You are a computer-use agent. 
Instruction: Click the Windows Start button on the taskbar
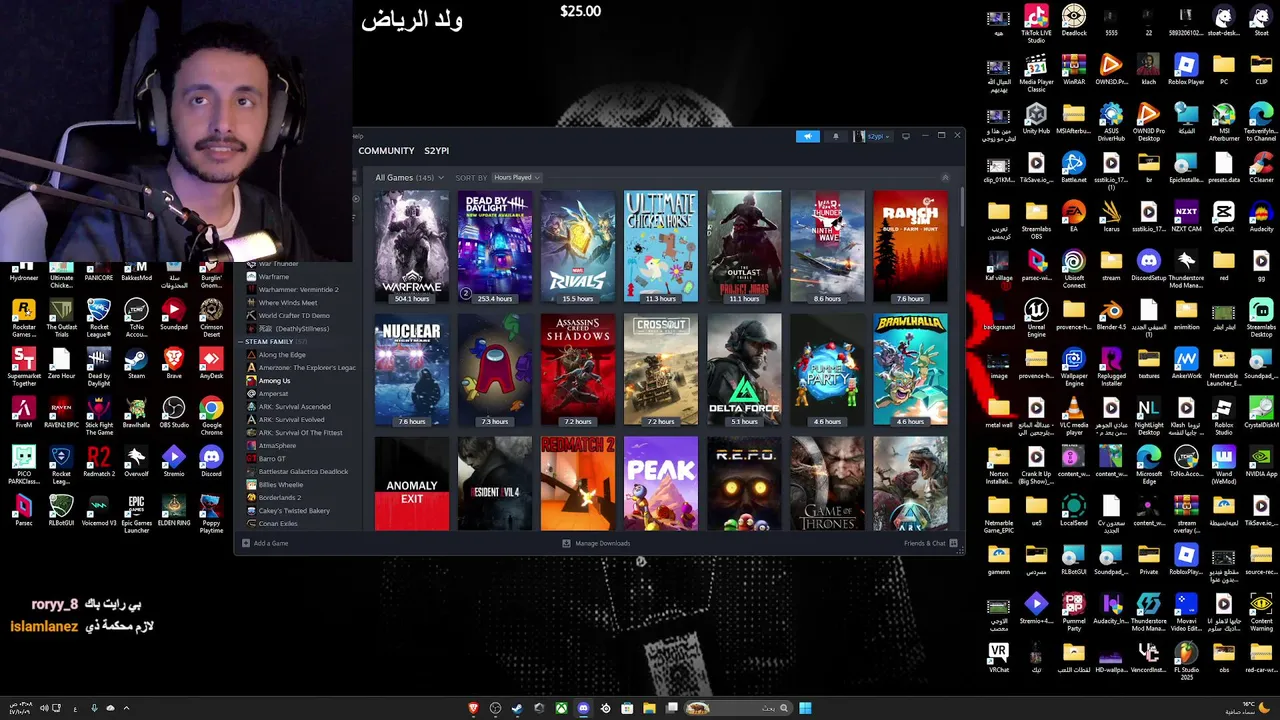(805, 708)
